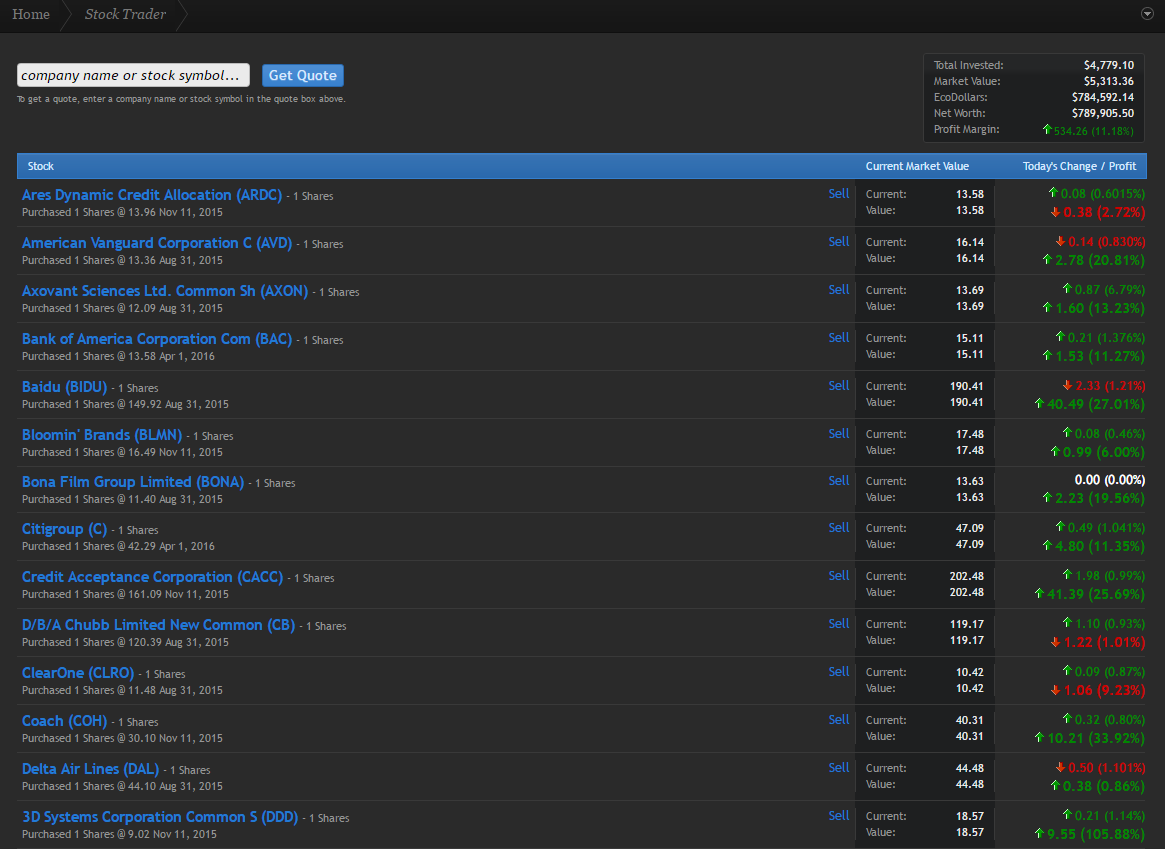The height and width of the screenshot is (849, 1165).
Task: Click DDD profit 9.55 (105.88%)
Action: point(1096,835)
